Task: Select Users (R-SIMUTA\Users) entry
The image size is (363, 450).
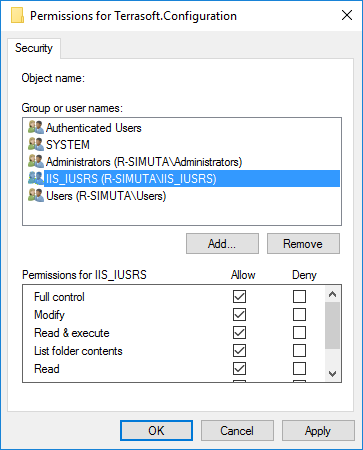Action: pyautogui.click(x=106, y=196)
